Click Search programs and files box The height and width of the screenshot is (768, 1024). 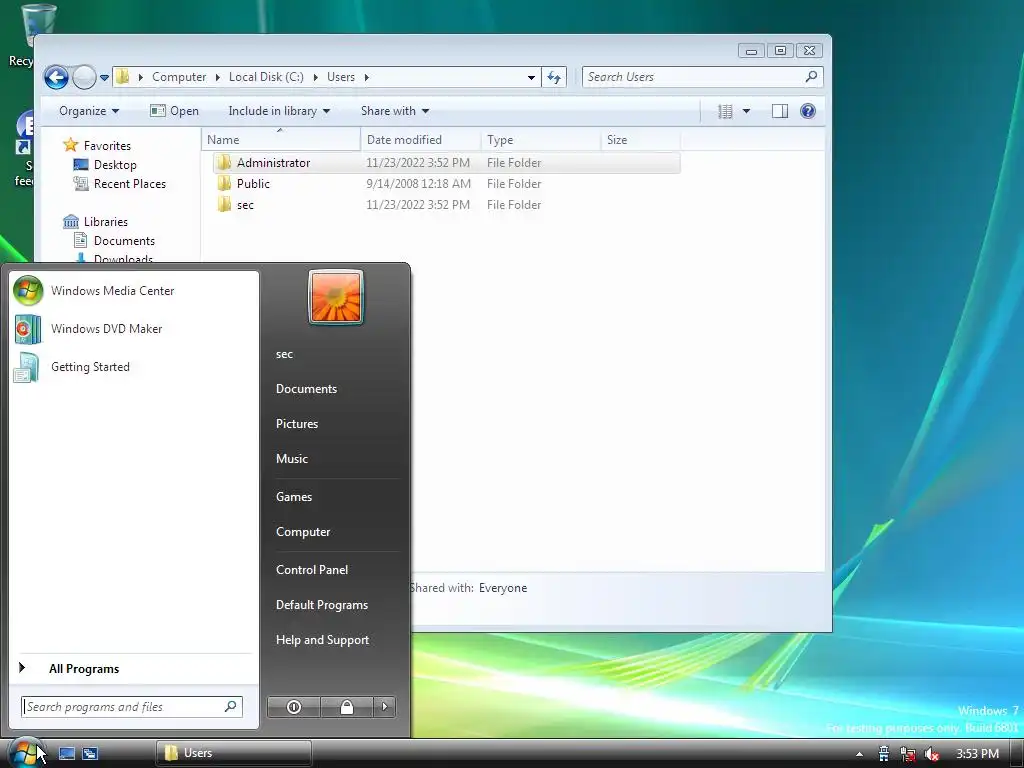132,707
